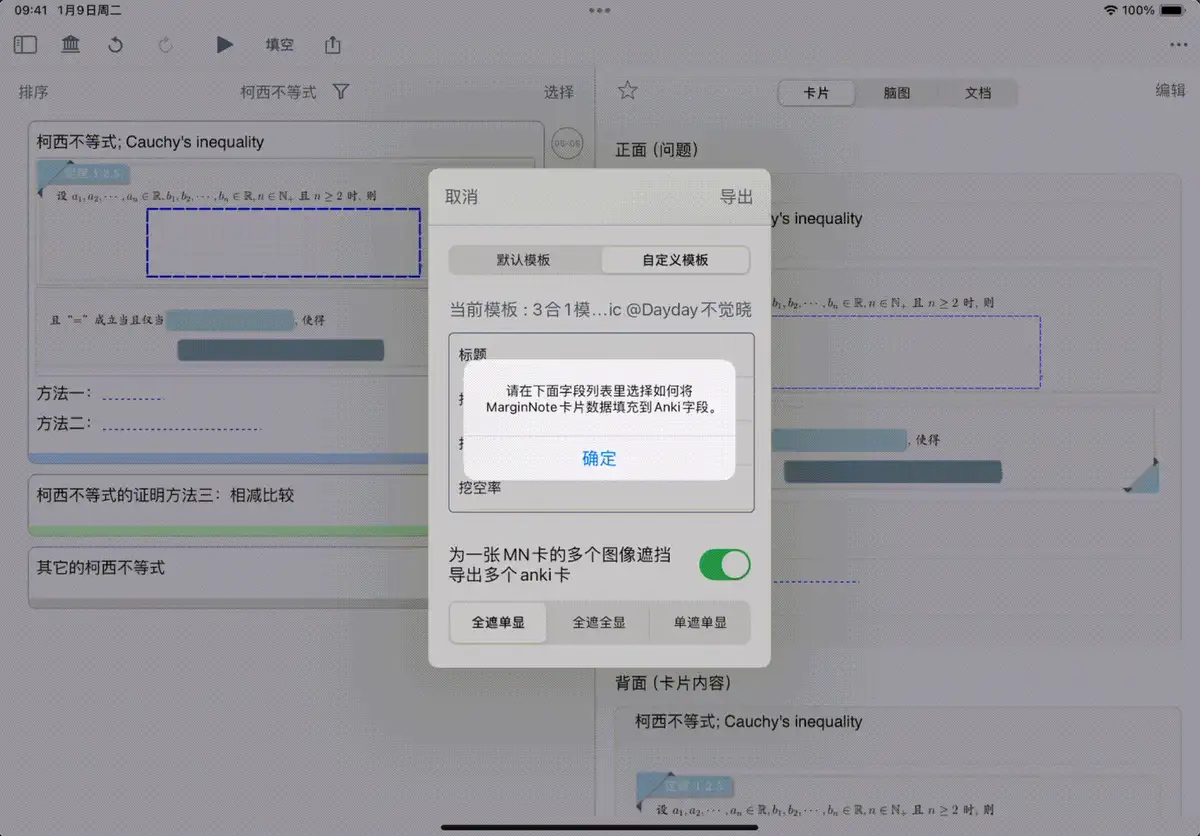Click 方法二 line in left card
The width and height of the screenshot is (1200, 836).
149,423
